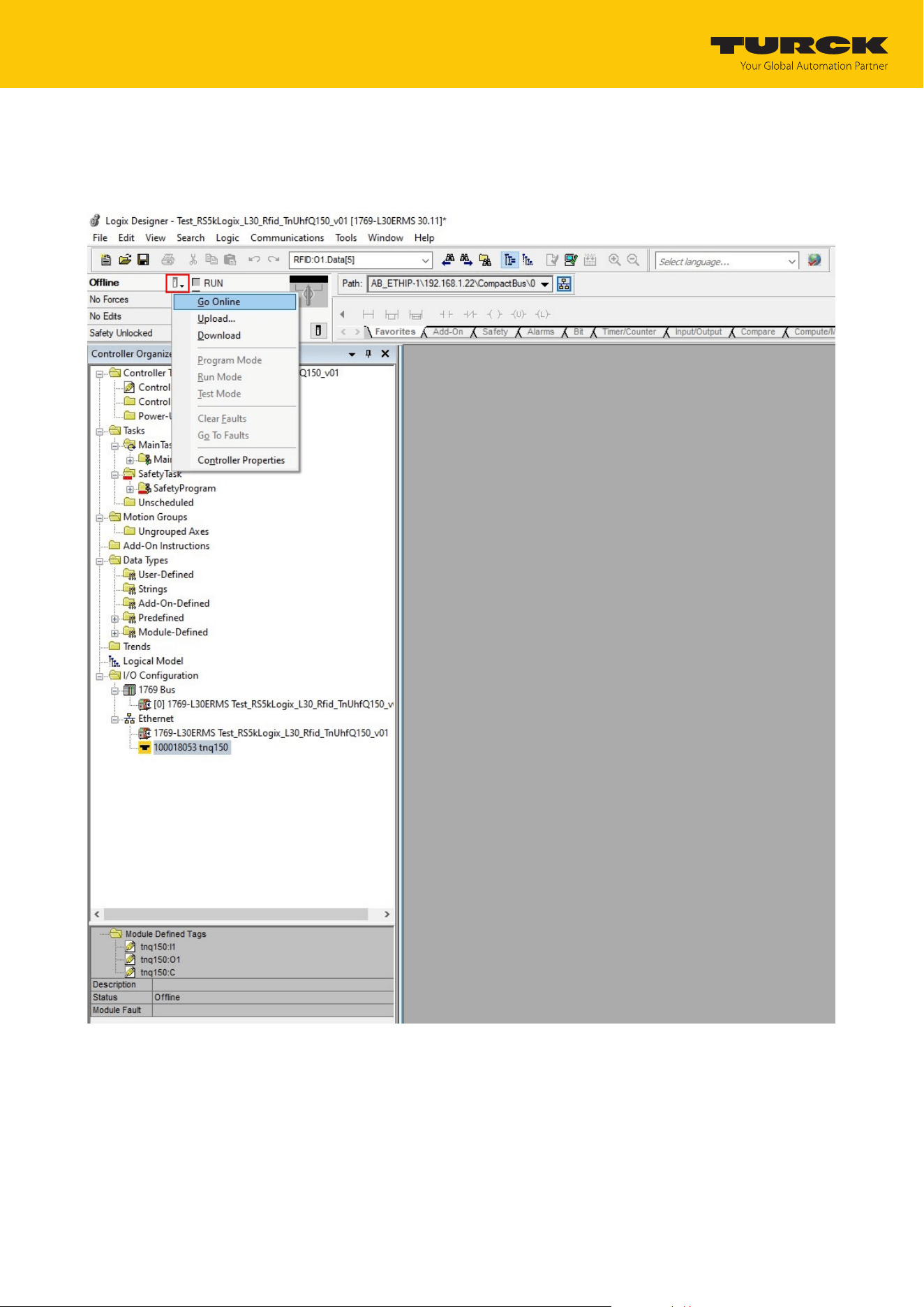Collapse the Data Types node
Screen dimensions: 924x1307
100,561
